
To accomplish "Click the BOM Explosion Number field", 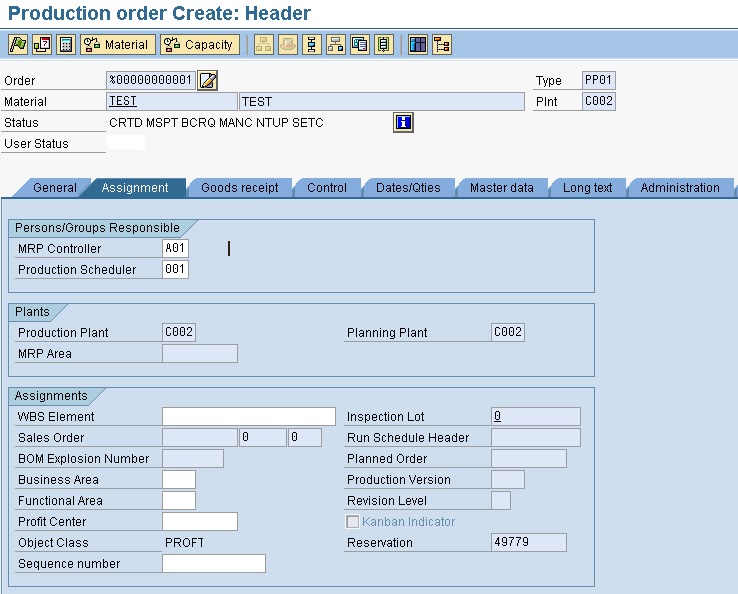I will coord(193,458).
